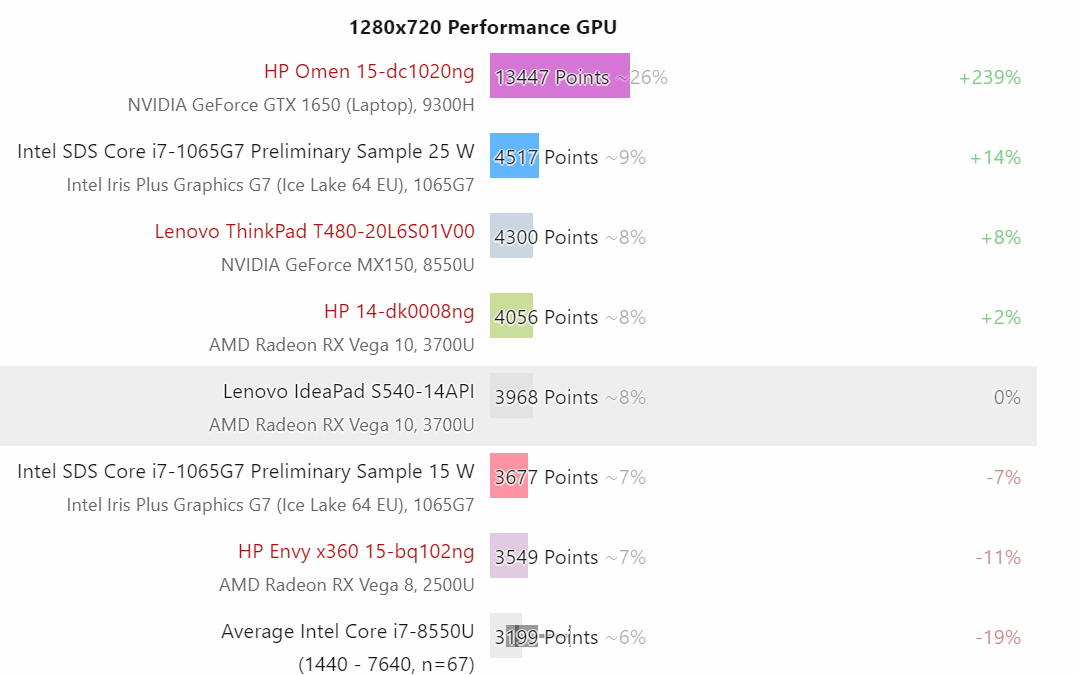1078x675 pixels.
Task: Open the Lenovo ThinkPad T480-20L6S01V00 link
Action: click(315, 232)
